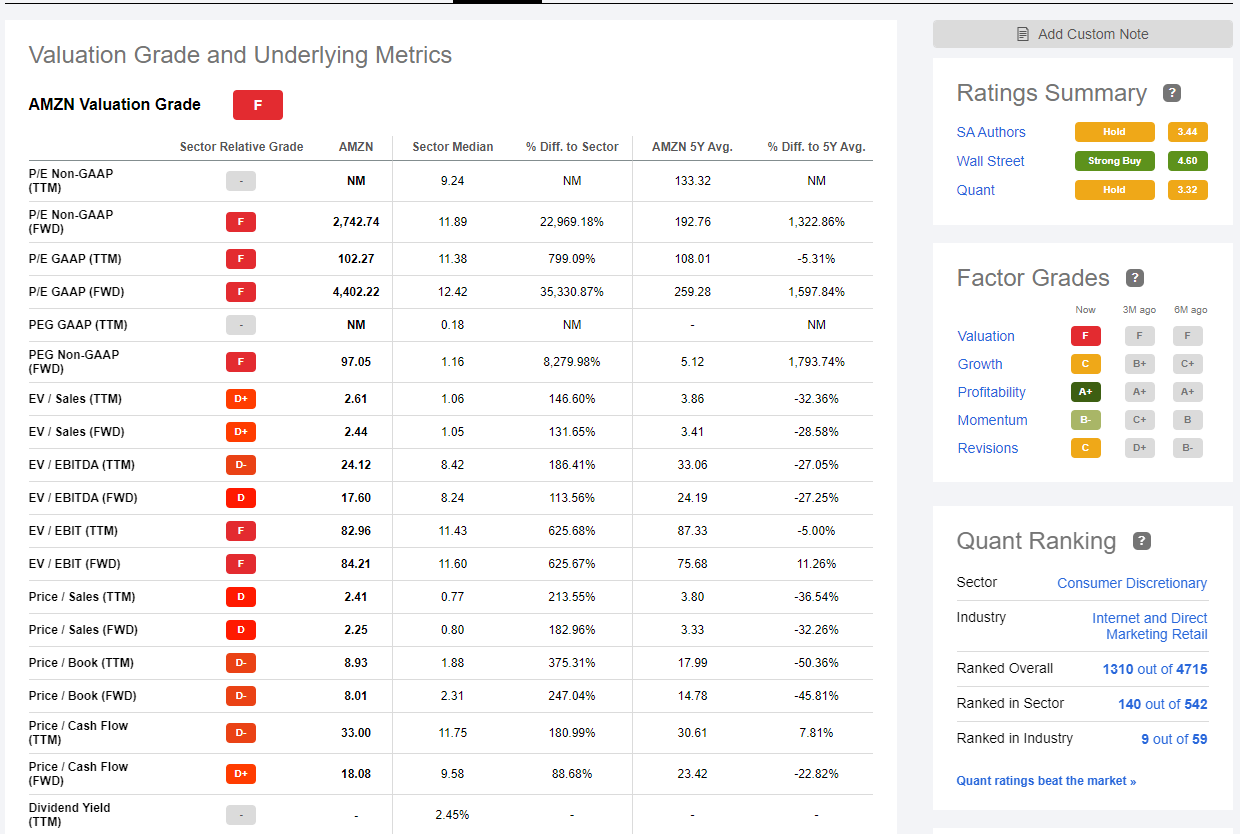Screen dimensions: 1240x834
Task: Open SA Authors rating link
Action: (x=991, y=132)
